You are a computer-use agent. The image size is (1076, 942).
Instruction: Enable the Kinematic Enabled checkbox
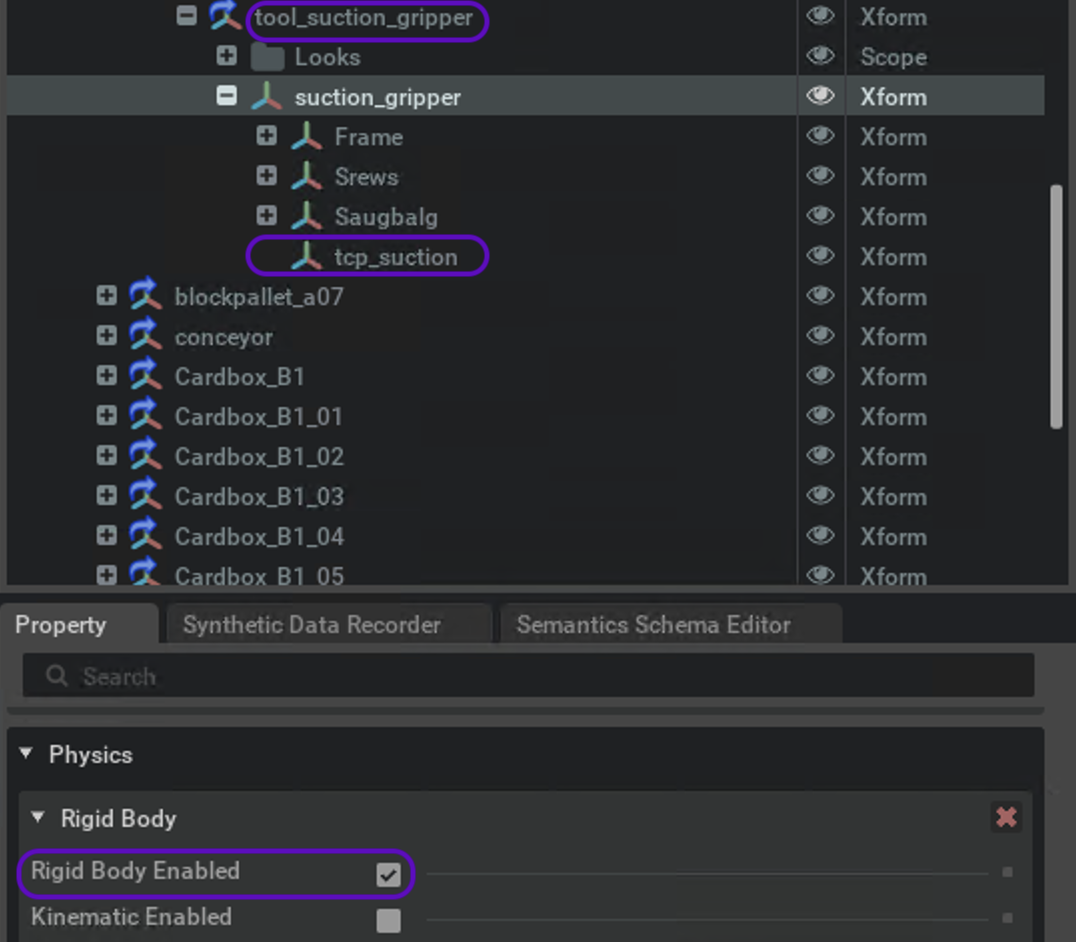[x=388, y=920]
